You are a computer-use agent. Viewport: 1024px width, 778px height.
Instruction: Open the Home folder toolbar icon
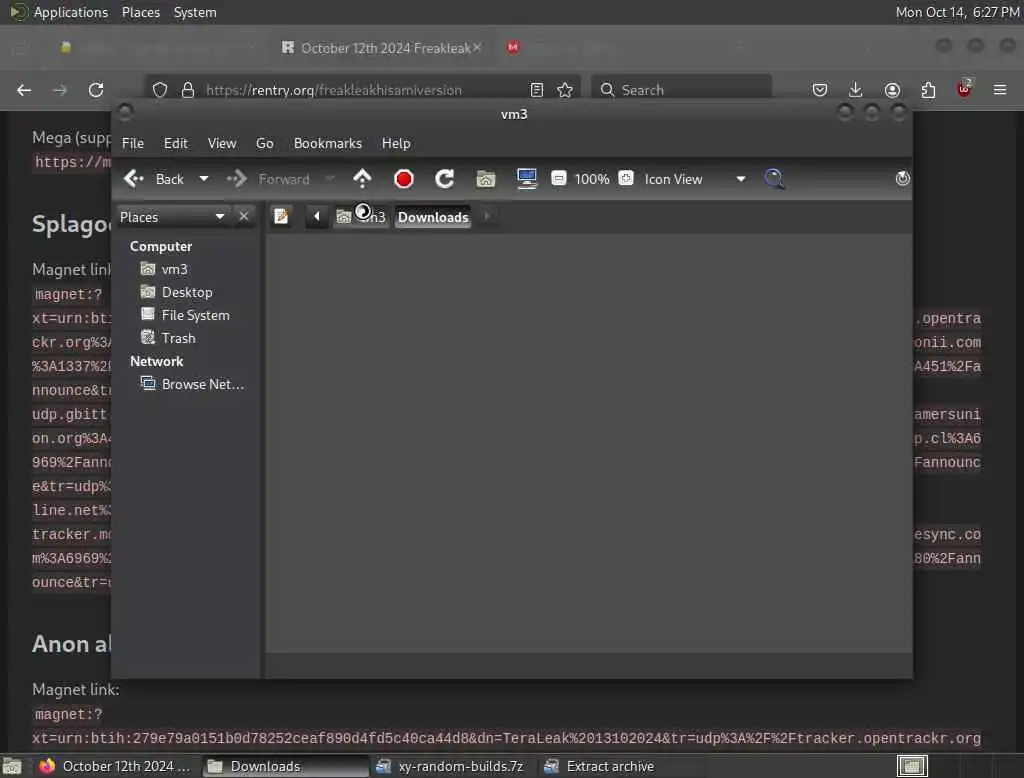(x=485, y=179)
